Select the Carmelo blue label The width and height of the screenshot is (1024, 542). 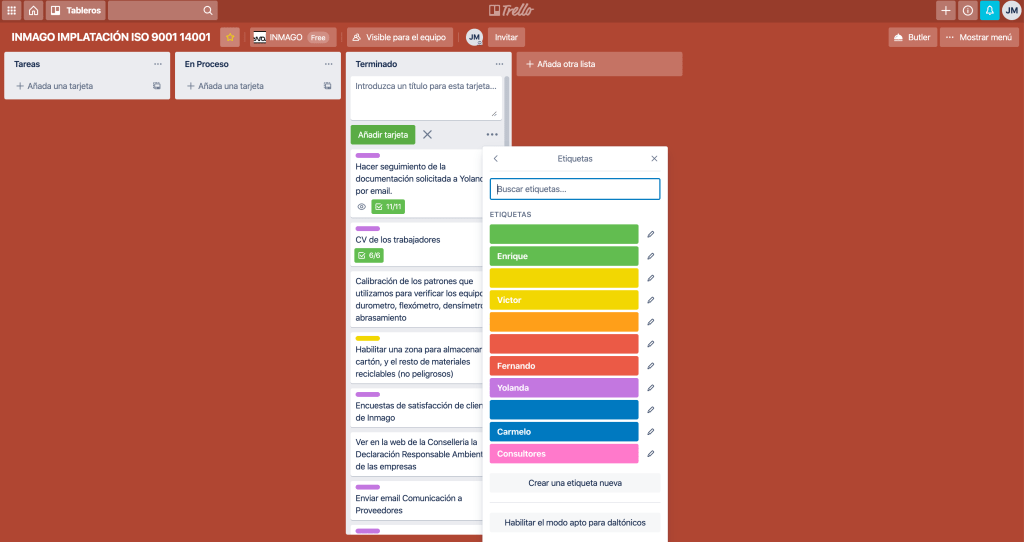point(564,432)
